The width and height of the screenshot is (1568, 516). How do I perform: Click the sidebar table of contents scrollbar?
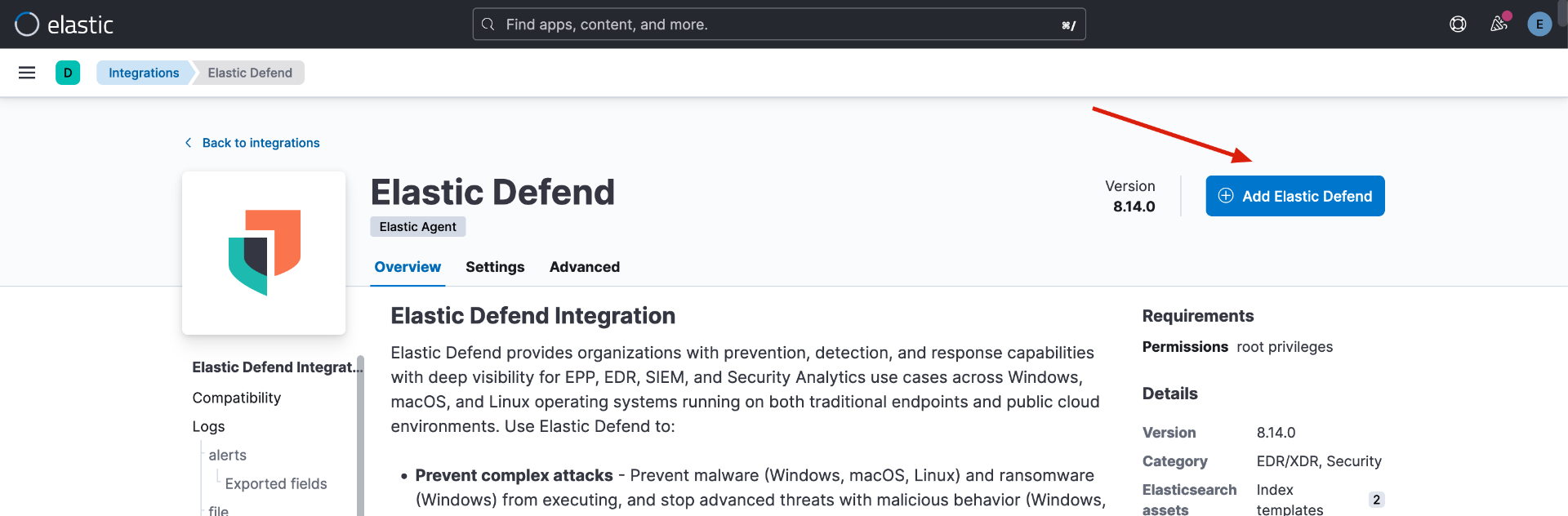point(360,435)
